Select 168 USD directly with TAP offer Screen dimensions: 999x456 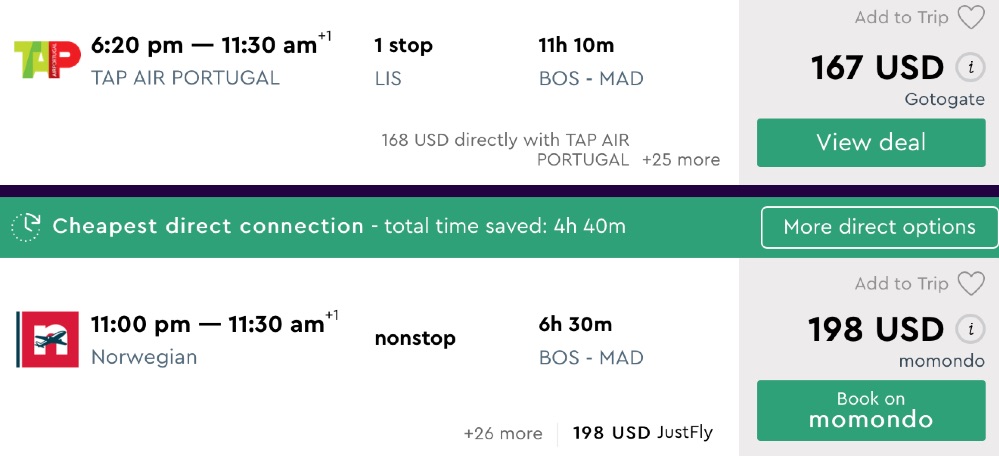click(x=506, y=149)
